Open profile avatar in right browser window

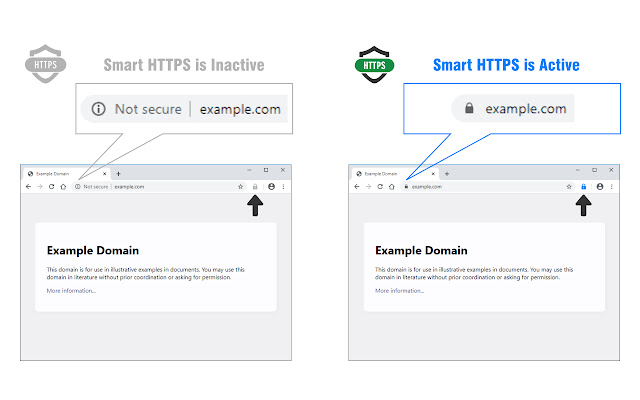point(600,187)
